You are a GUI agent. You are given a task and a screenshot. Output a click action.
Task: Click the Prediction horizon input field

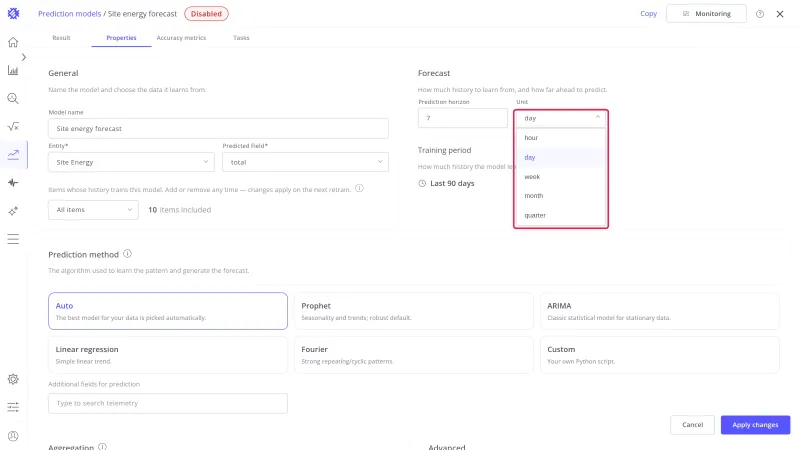462,118
